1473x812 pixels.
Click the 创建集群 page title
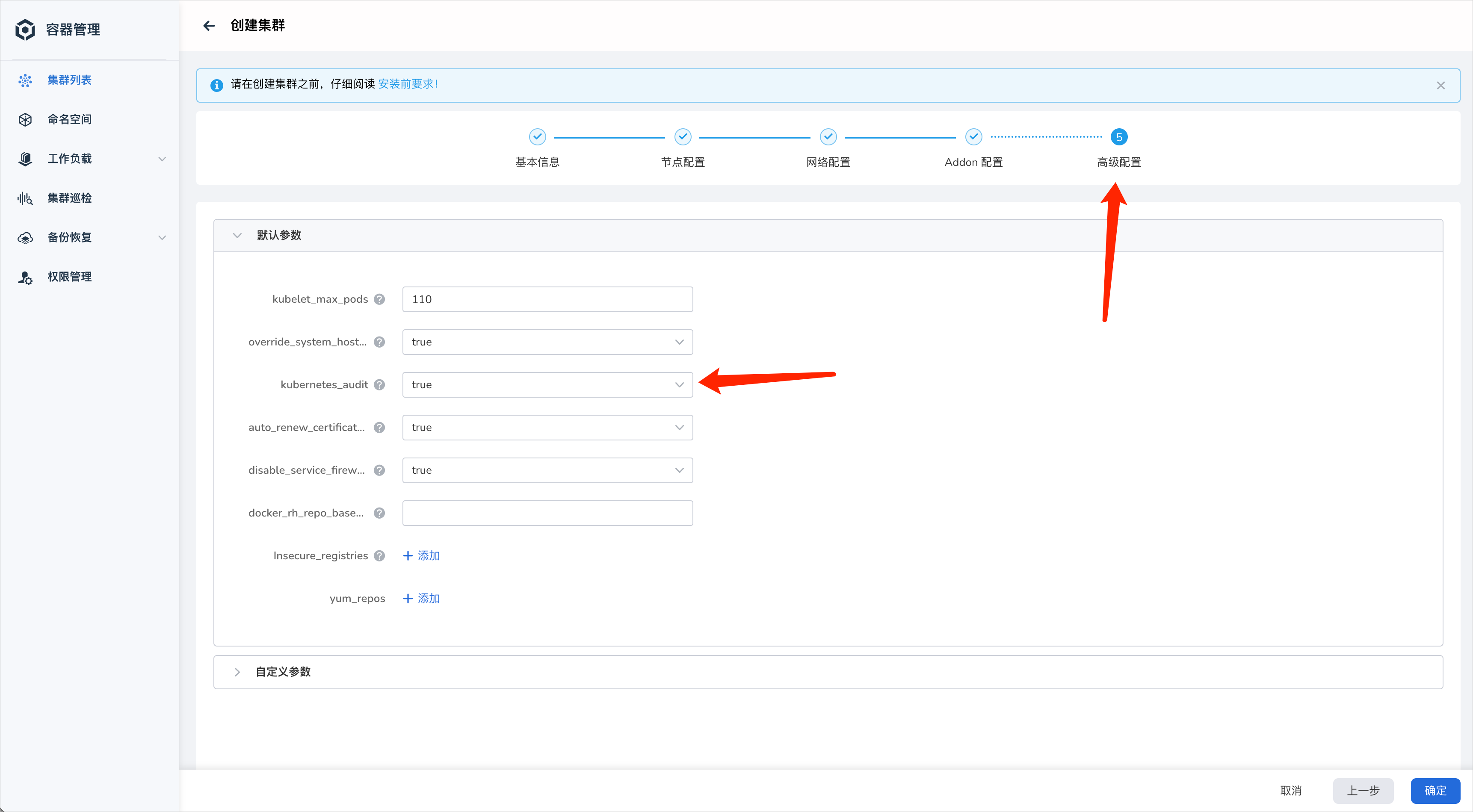tap(257, 26)
